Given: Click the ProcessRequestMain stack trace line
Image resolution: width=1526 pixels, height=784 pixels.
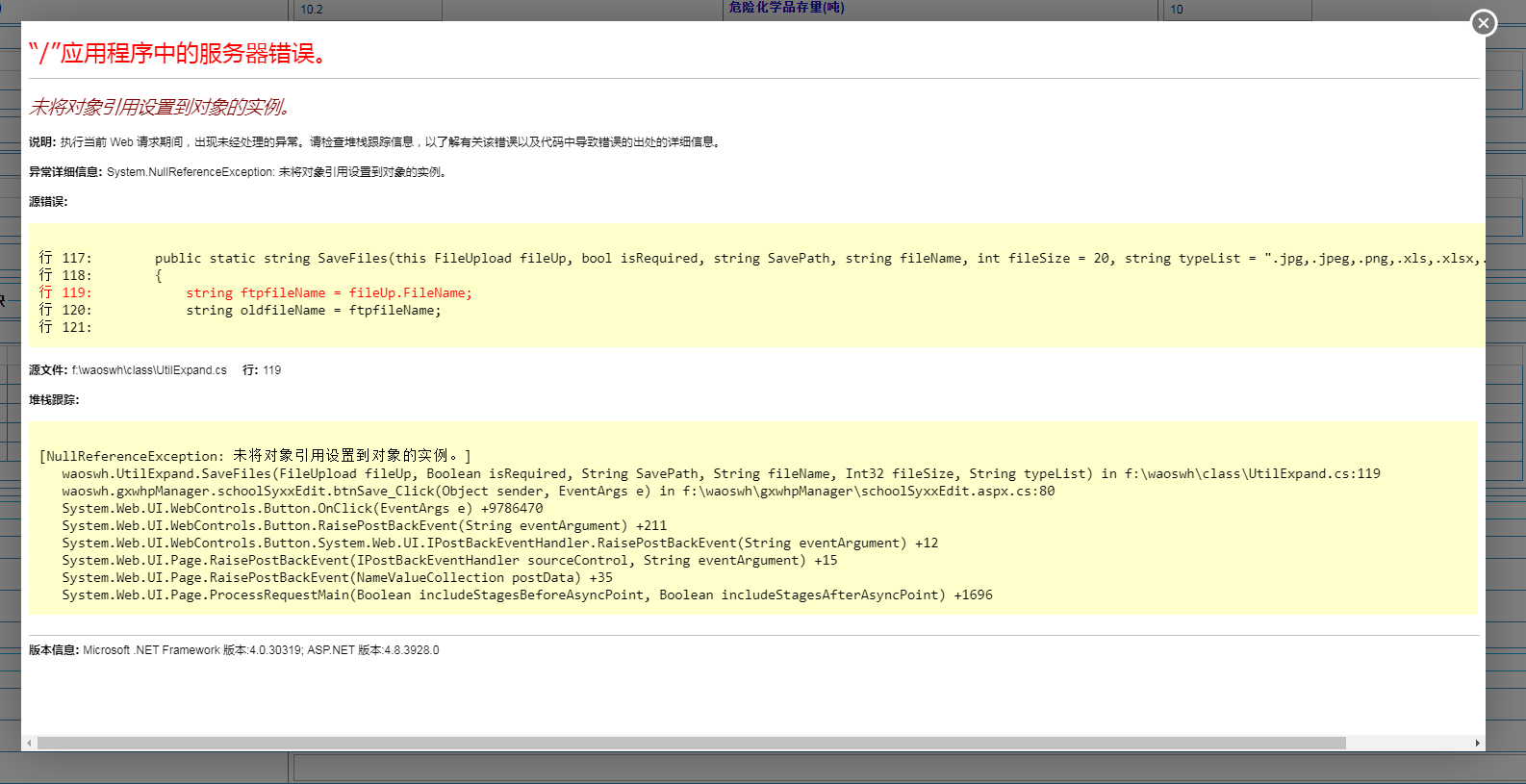Looking at the screenshot, I should pos(527,594).
